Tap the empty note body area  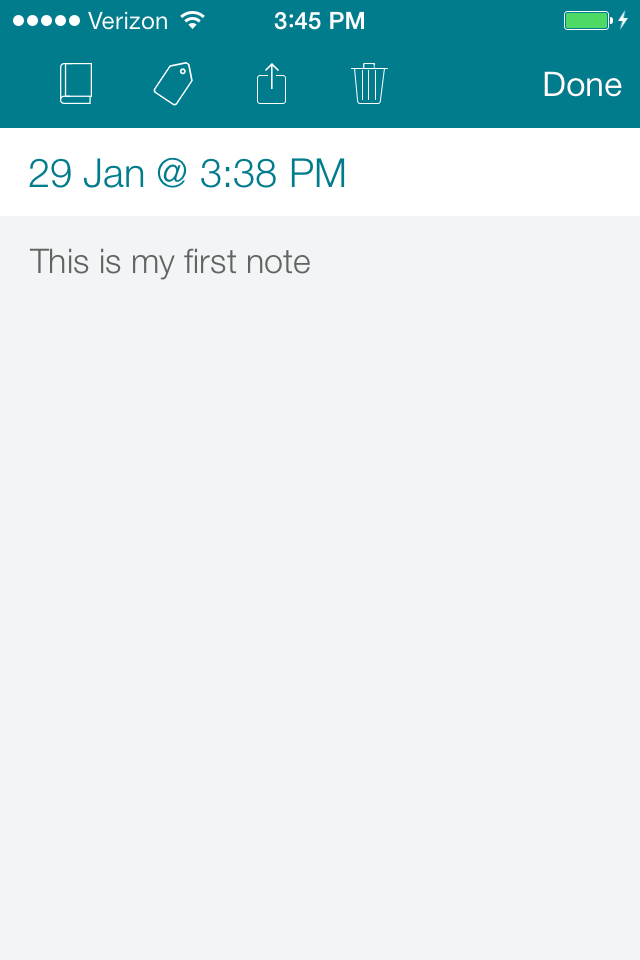[x=320, y=600]
